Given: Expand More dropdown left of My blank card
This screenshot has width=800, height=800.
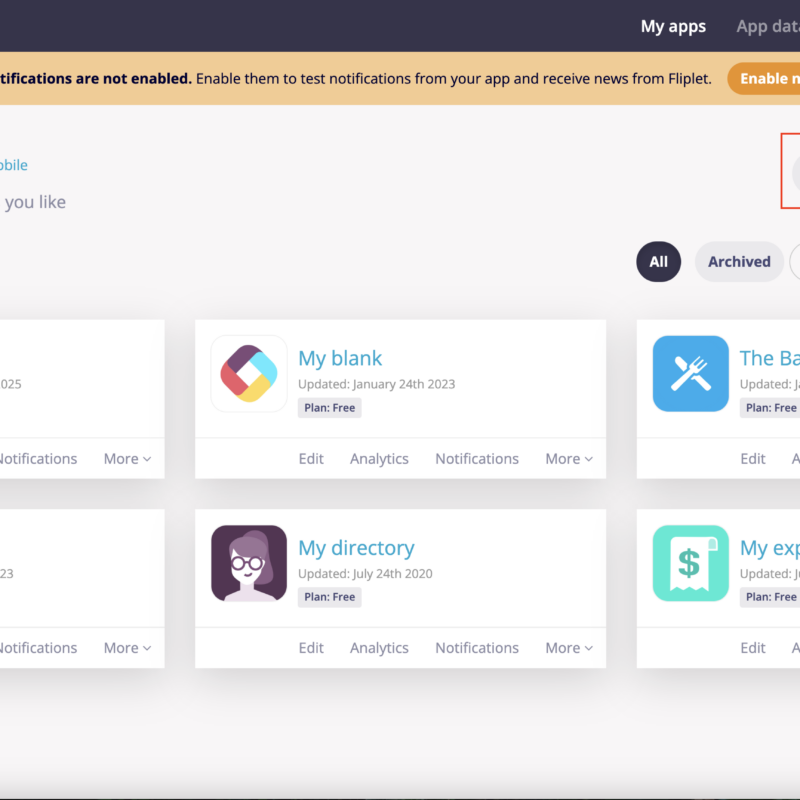Looking at the screenshot, I should (x=128, y=459).
